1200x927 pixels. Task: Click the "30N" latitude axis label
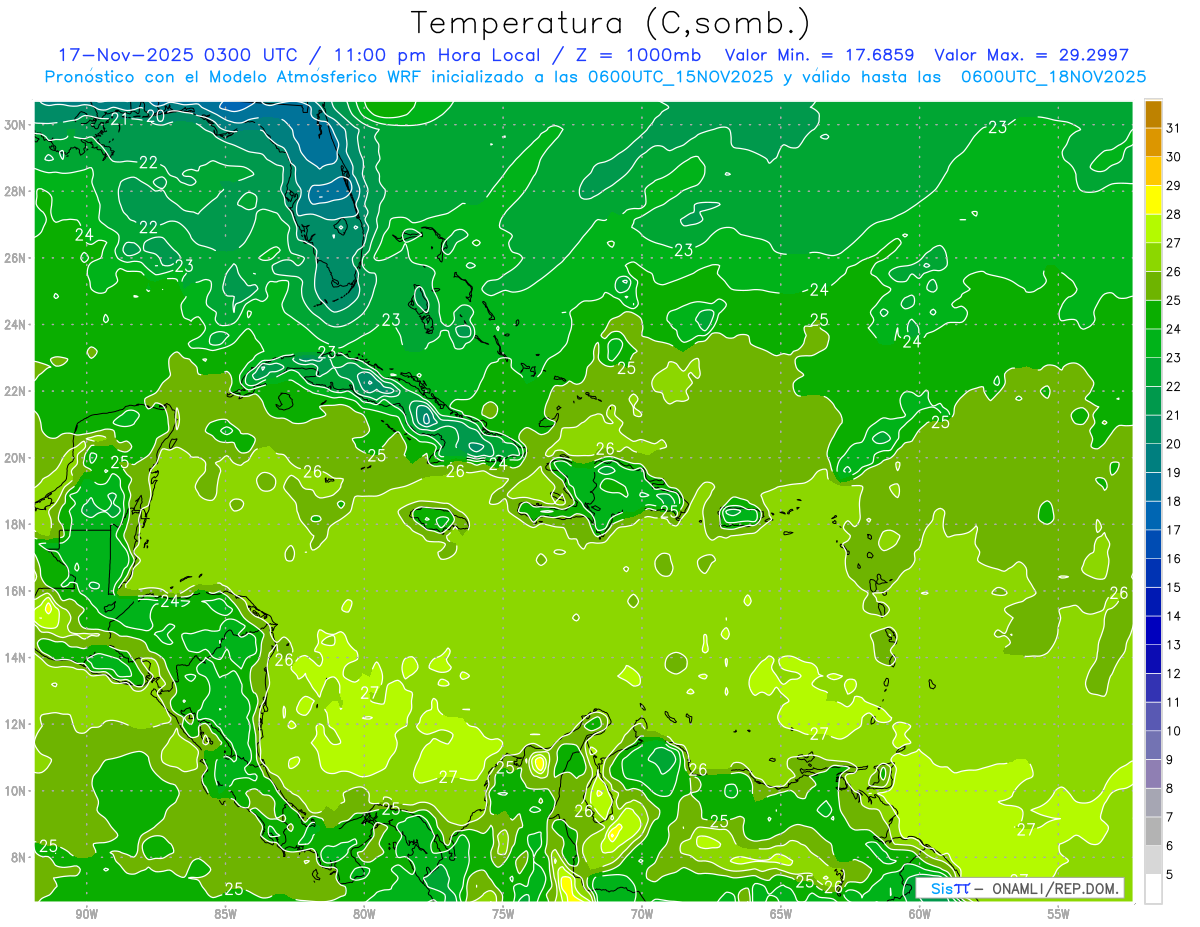[15, 125]
